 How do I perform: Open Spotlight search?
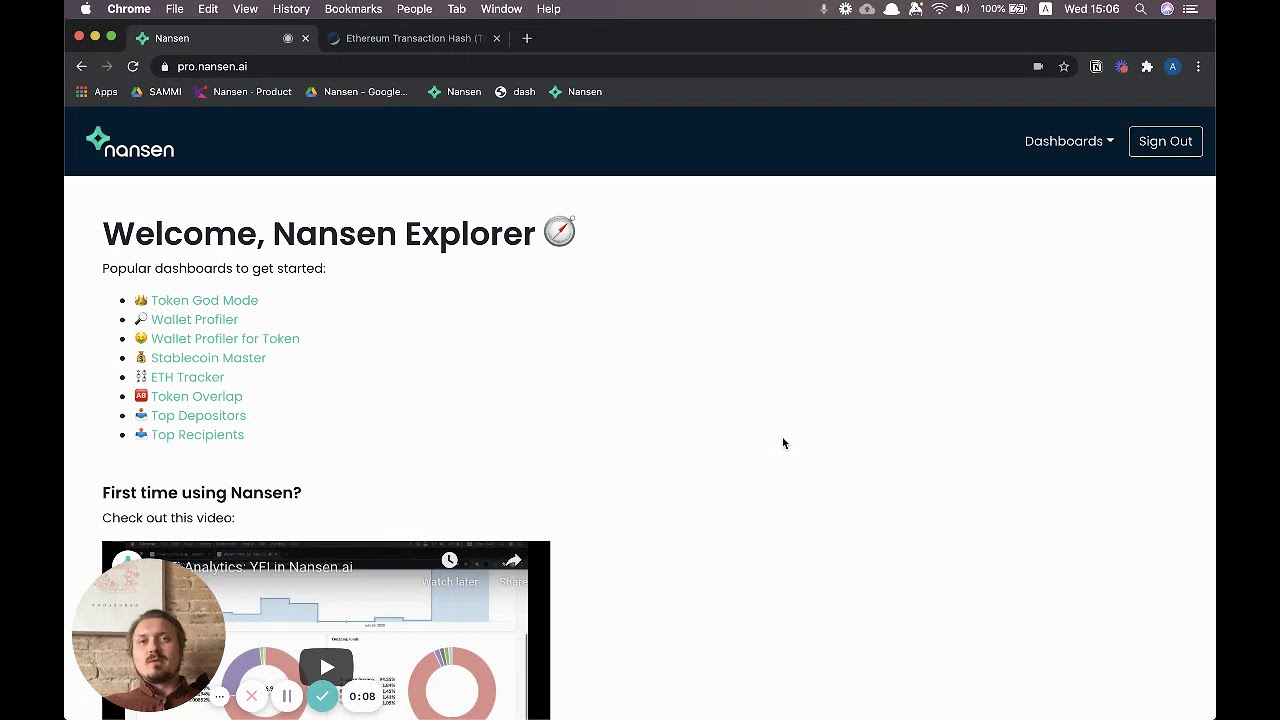click(x=1141, y=9)
